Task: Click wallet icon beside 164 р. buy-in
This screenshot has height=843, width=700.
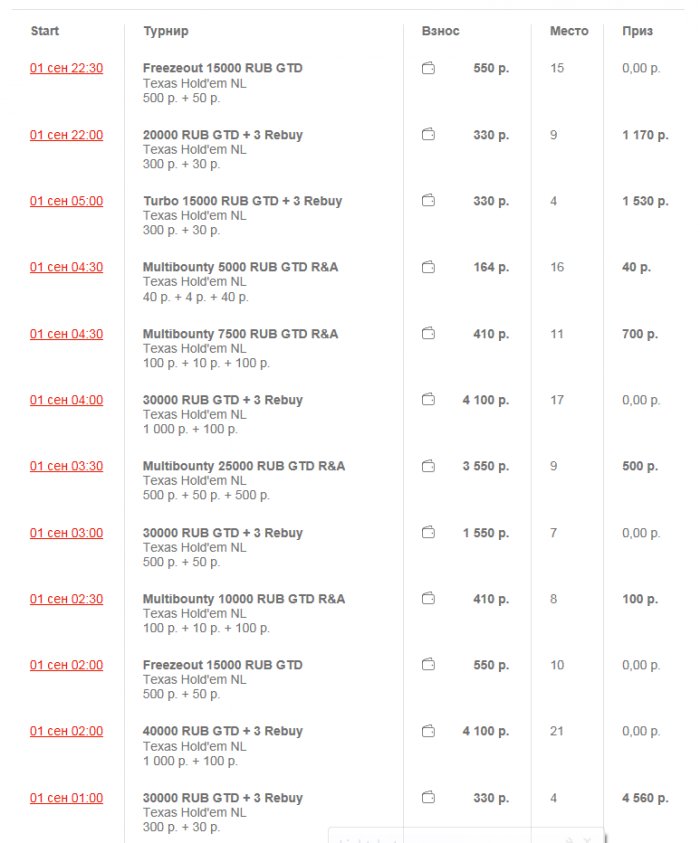Action: coord(428,267)
